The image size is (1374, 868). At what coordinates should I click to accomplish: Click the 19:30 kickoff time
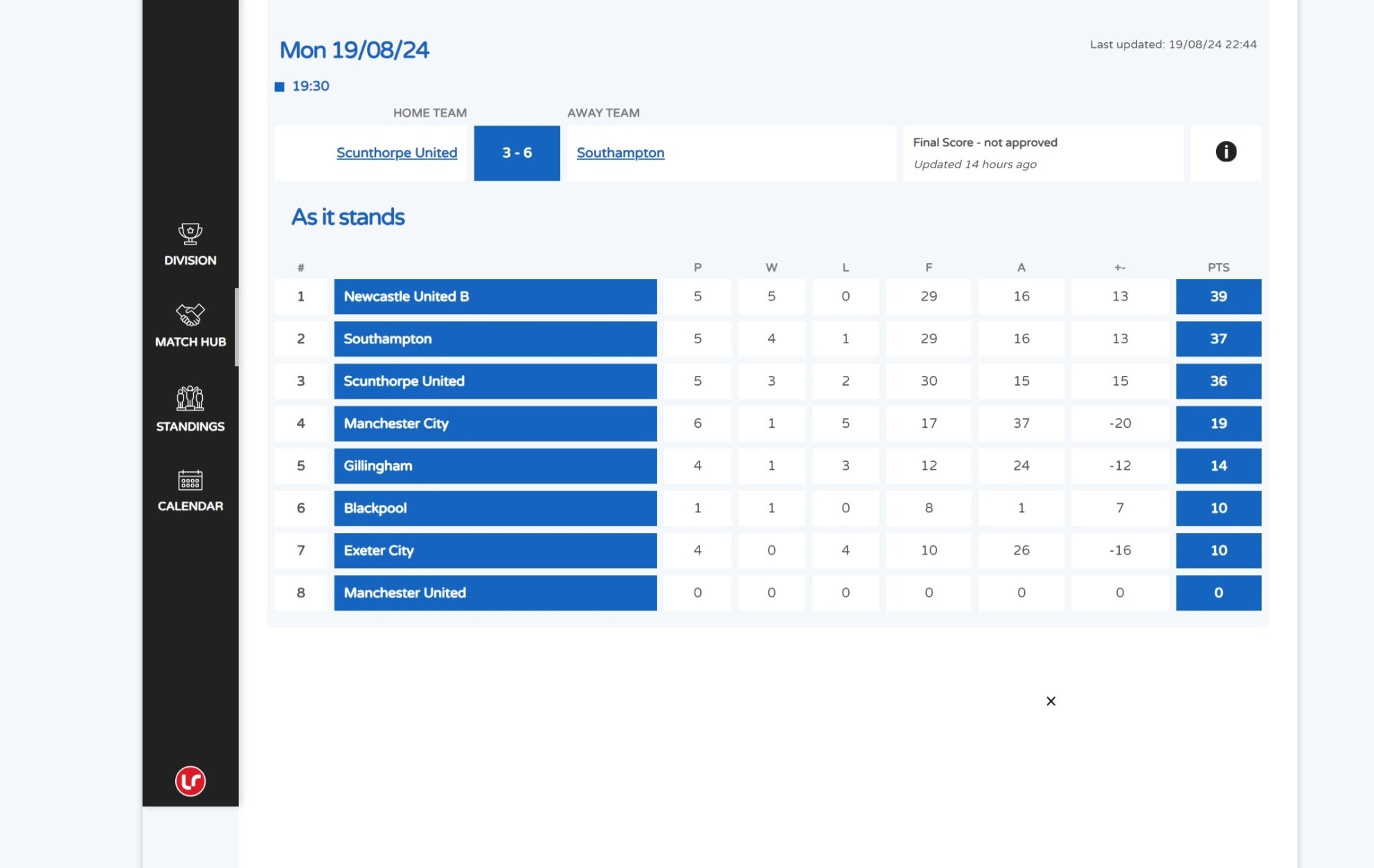[311, 86]
